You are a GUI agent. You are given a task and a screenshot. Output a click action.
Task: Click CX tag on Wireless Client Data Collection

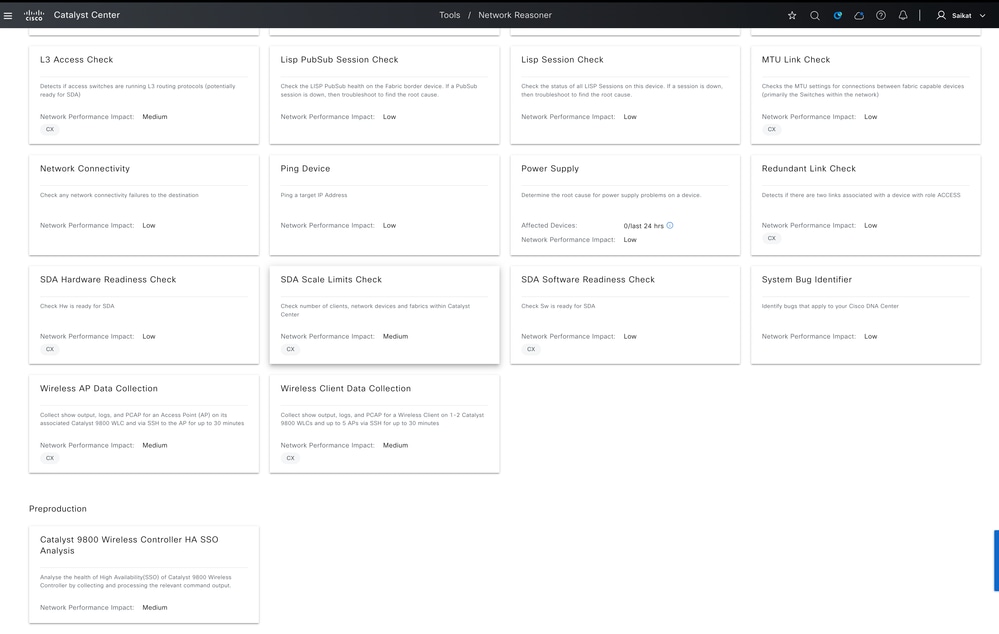(291, 458)
